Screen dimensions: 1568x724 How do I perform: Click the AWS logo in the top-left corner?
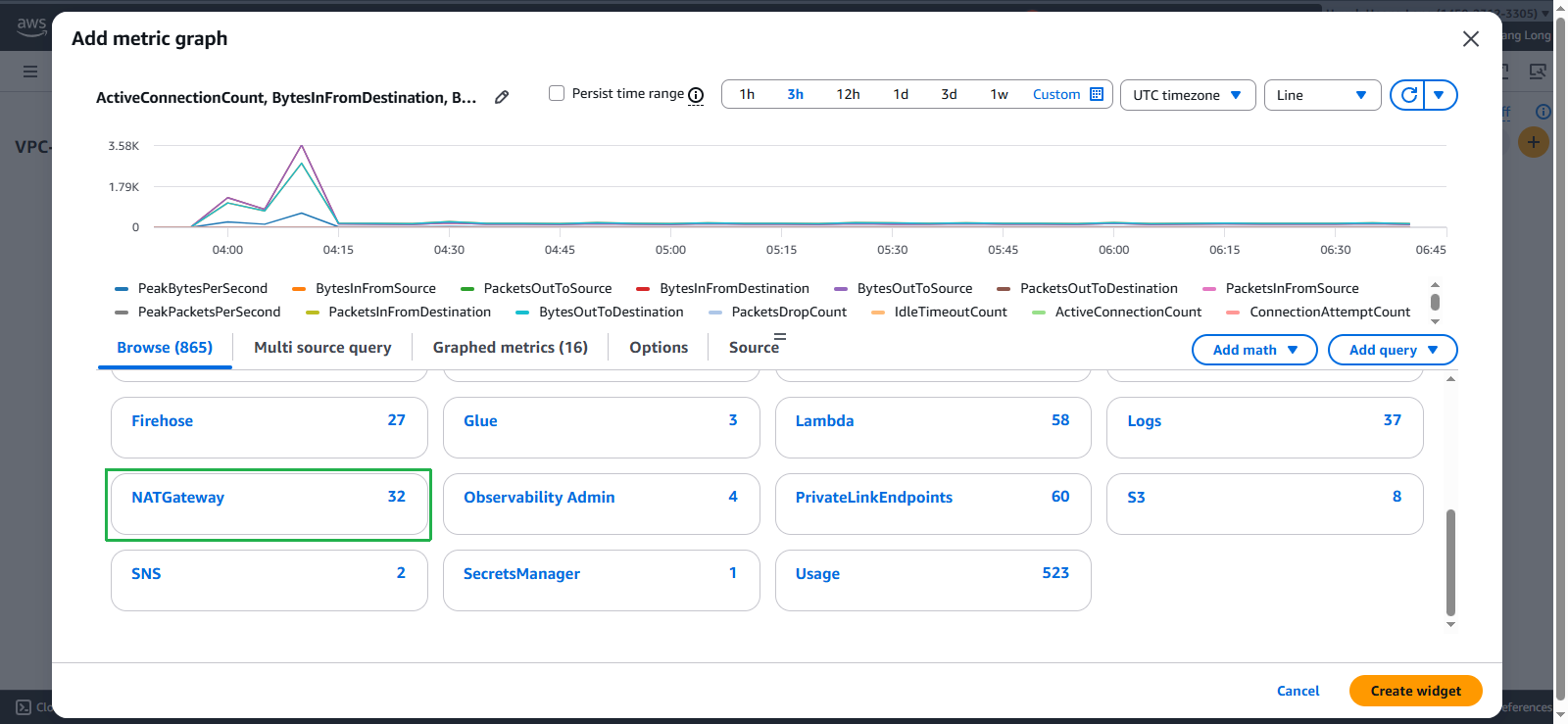pyautogui.click(x=31, y=25)
